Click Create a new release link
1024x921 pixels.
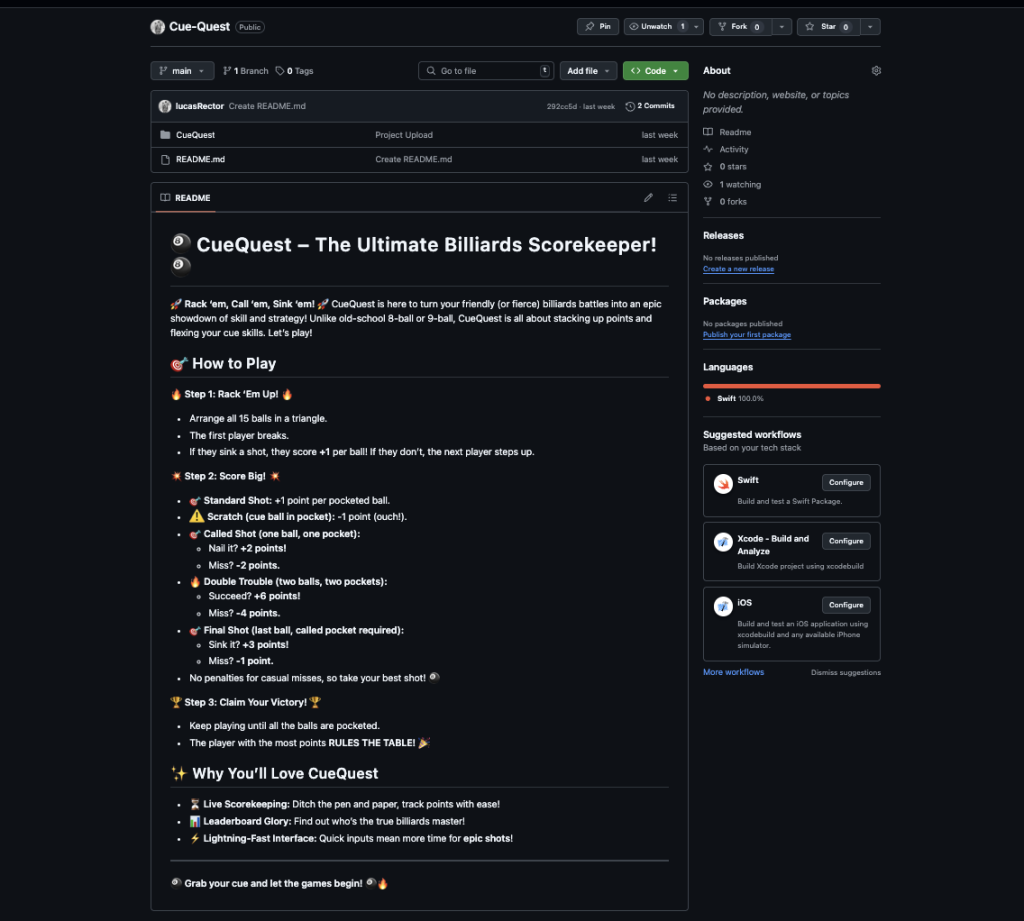click(x=738, y=269)
